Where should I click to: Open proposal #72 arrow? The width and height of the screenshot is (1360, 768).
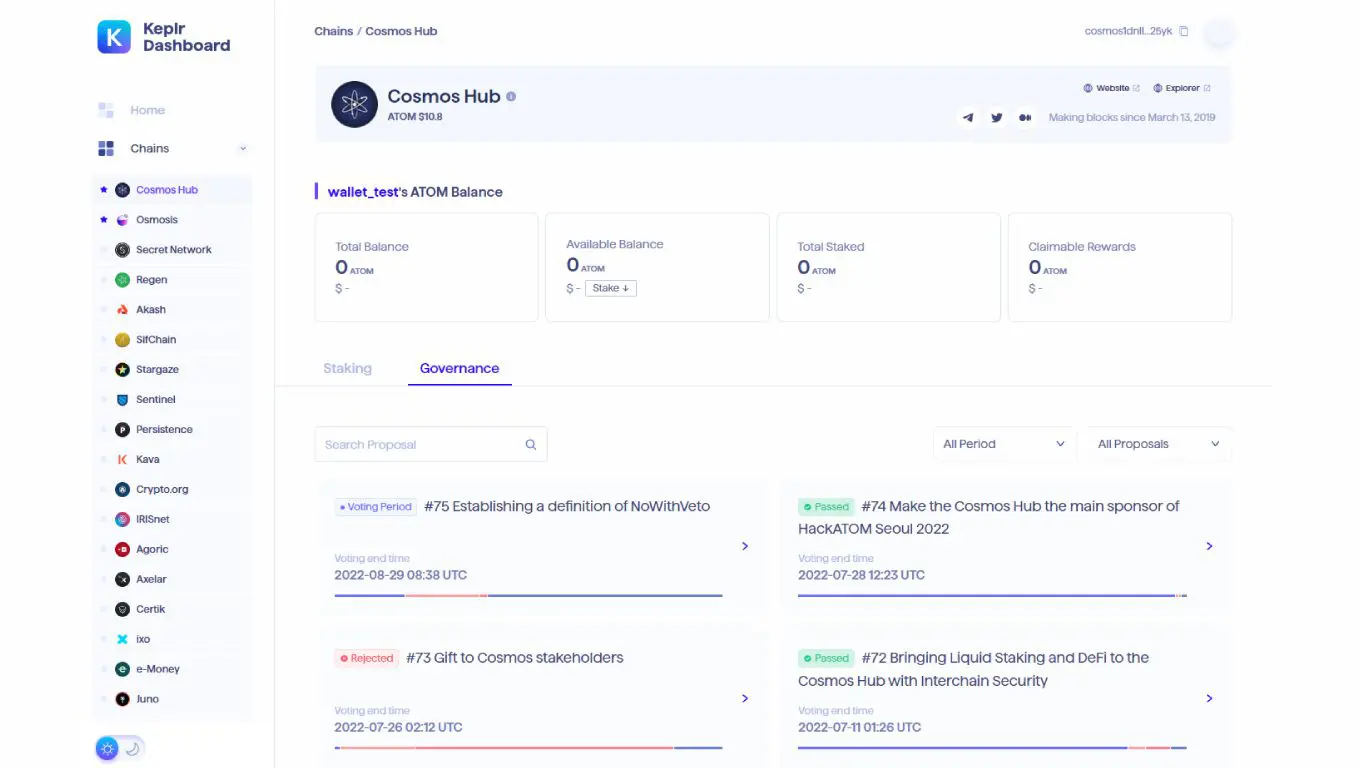pyautogui.click(x=1209, y=698)
